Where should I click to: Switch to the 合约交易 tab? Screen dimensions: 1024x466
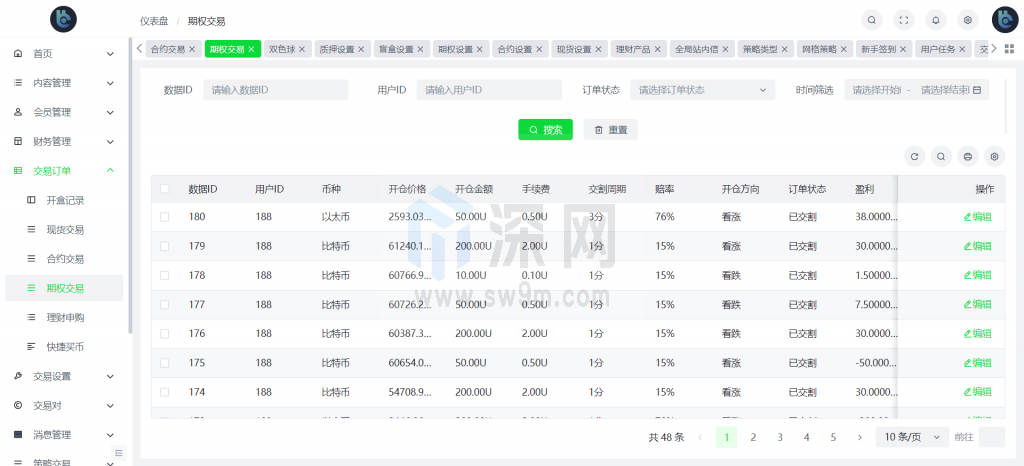[x=167, y=49]
